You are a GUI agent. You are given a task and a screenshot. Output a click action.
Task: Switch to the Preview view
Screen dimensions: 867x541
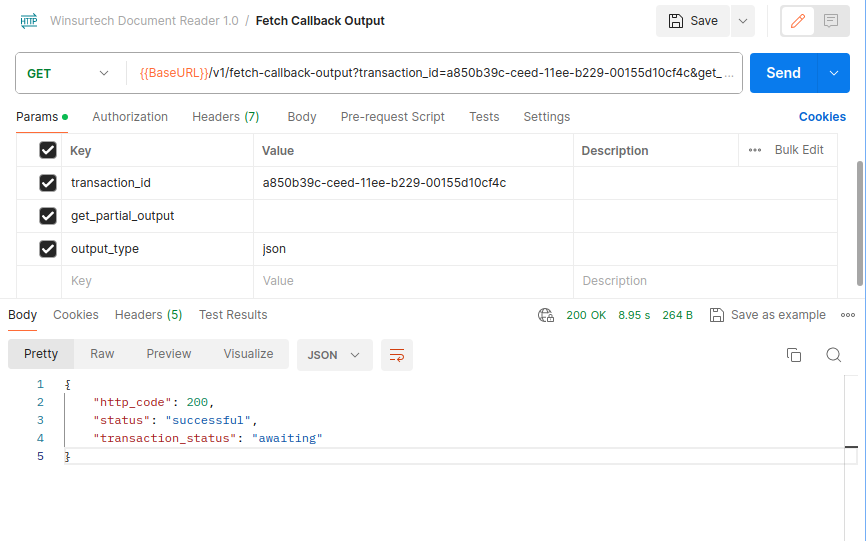[x=169, y=354]
